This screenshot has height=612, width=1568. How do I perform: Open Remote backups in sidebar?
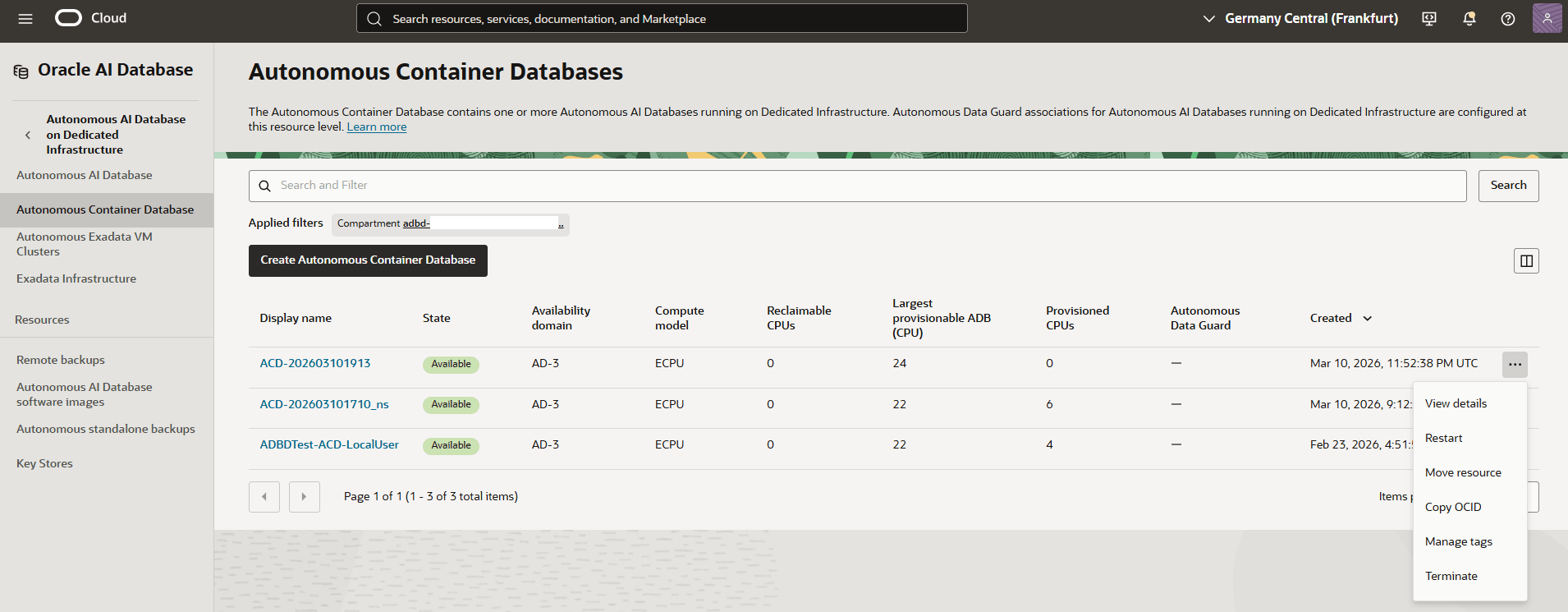61,360
